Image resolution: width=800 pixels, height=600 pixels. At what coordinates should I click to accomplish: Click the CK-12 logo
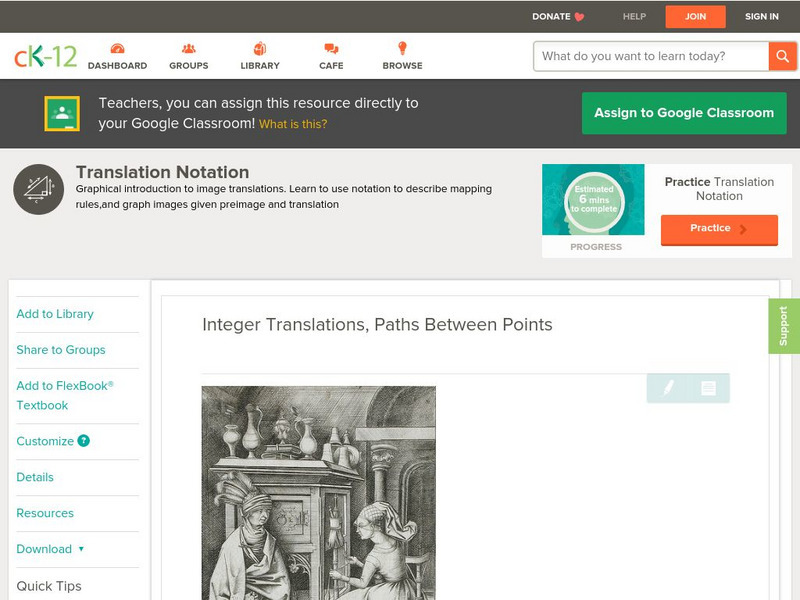45,56
